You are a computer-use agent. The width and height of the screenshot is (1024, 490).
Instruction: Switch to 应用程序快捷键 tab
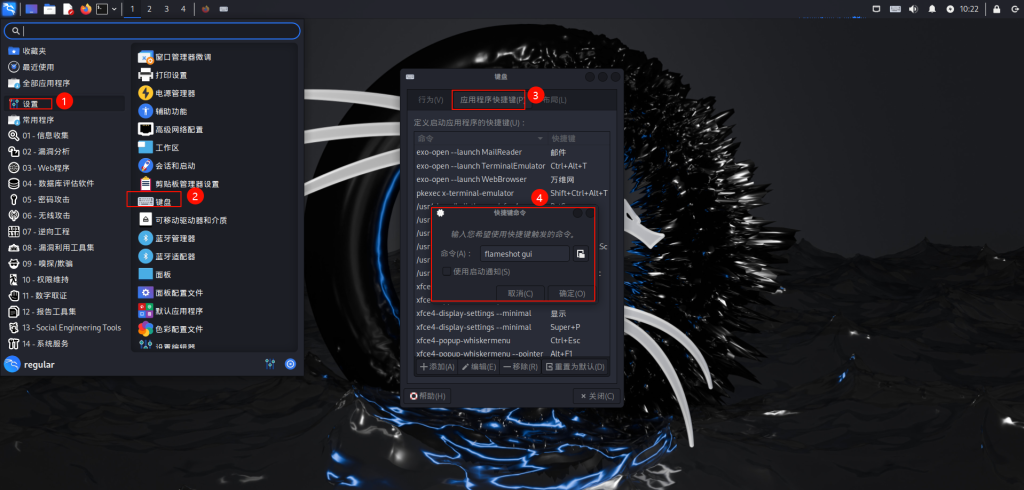coord(490,100)
